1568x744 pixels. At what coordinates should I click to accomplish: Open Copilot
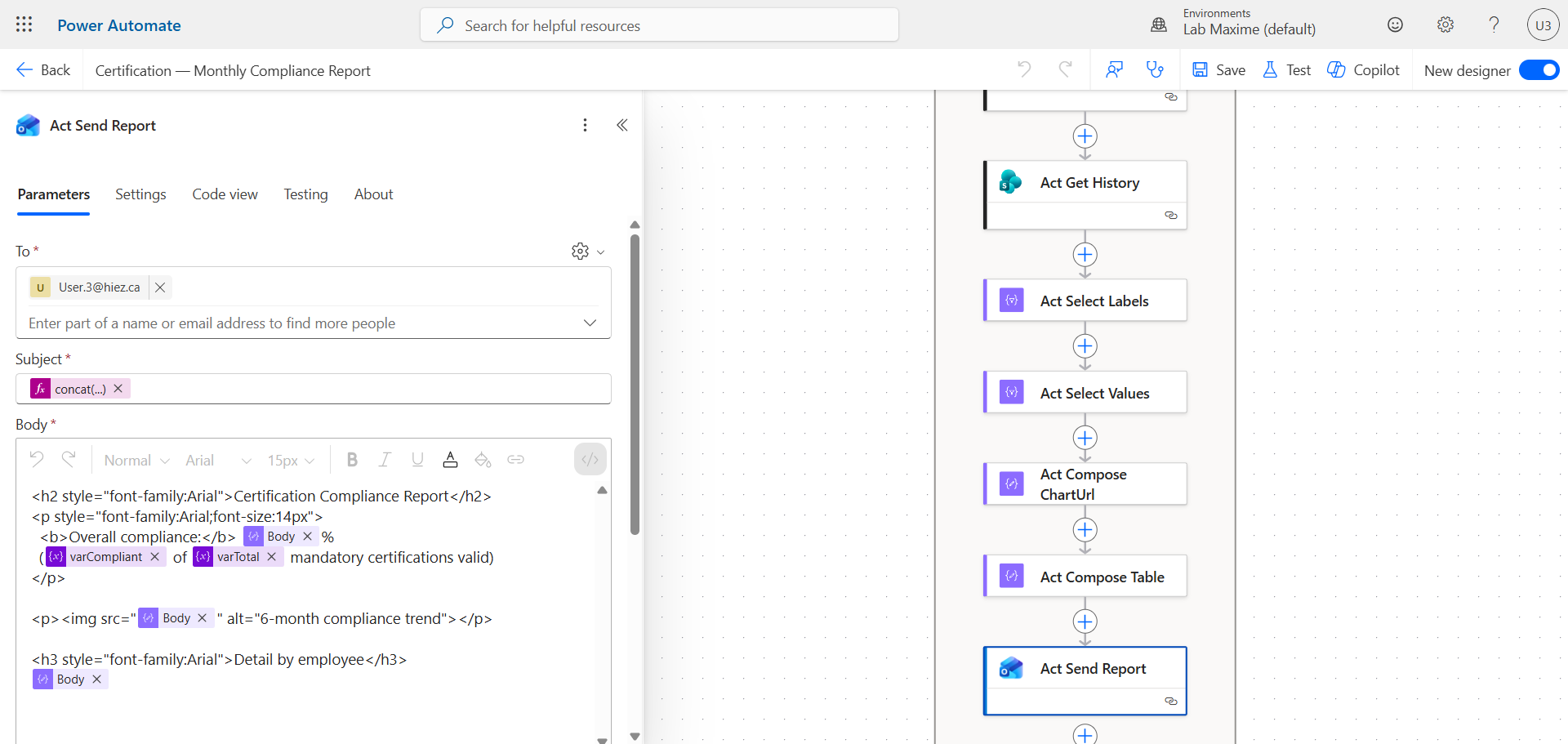[x=1363, y=70]
